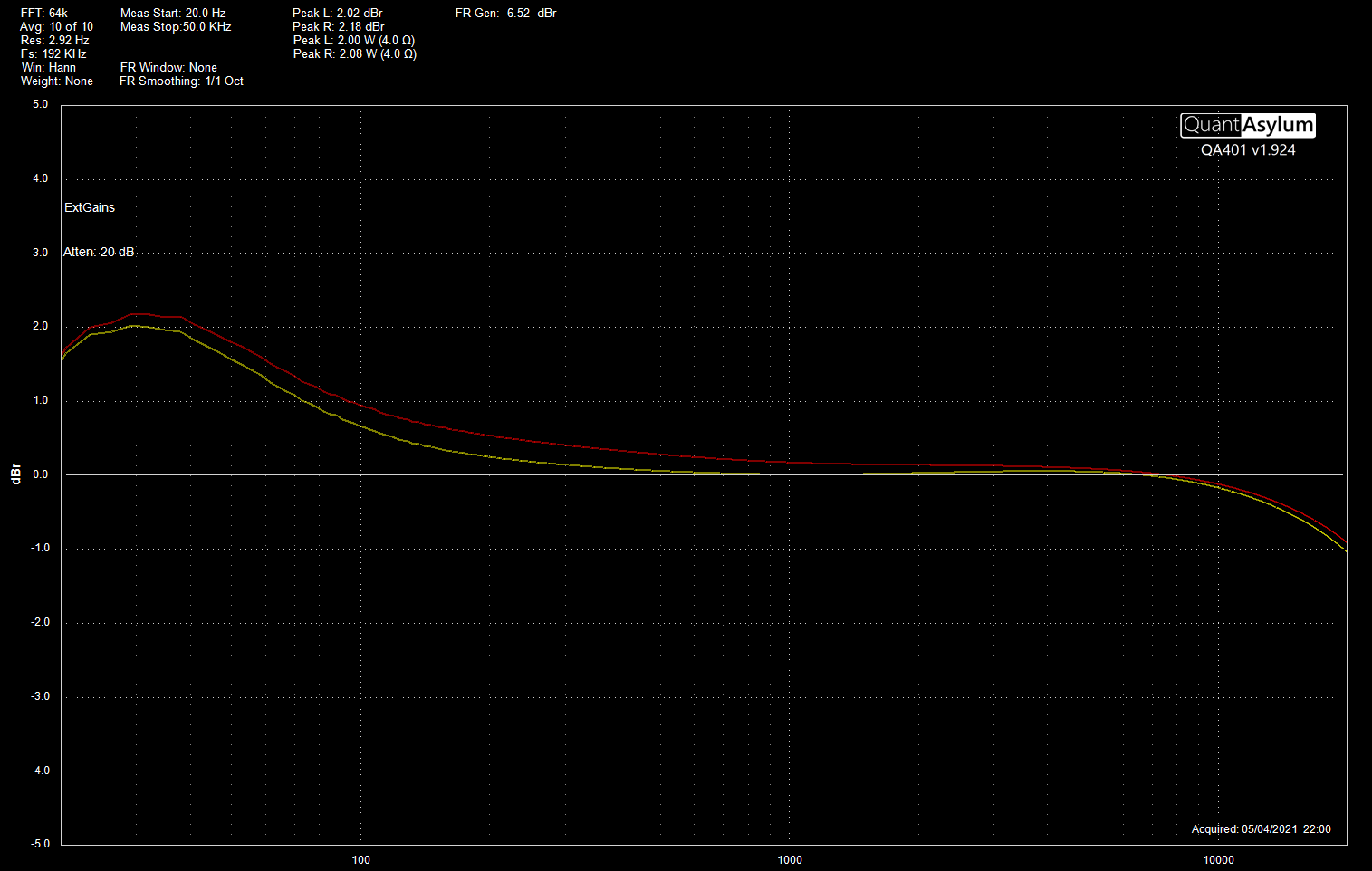
Task: Select the 'FFT: 64k' readout
Action: [x=43, y=14]
